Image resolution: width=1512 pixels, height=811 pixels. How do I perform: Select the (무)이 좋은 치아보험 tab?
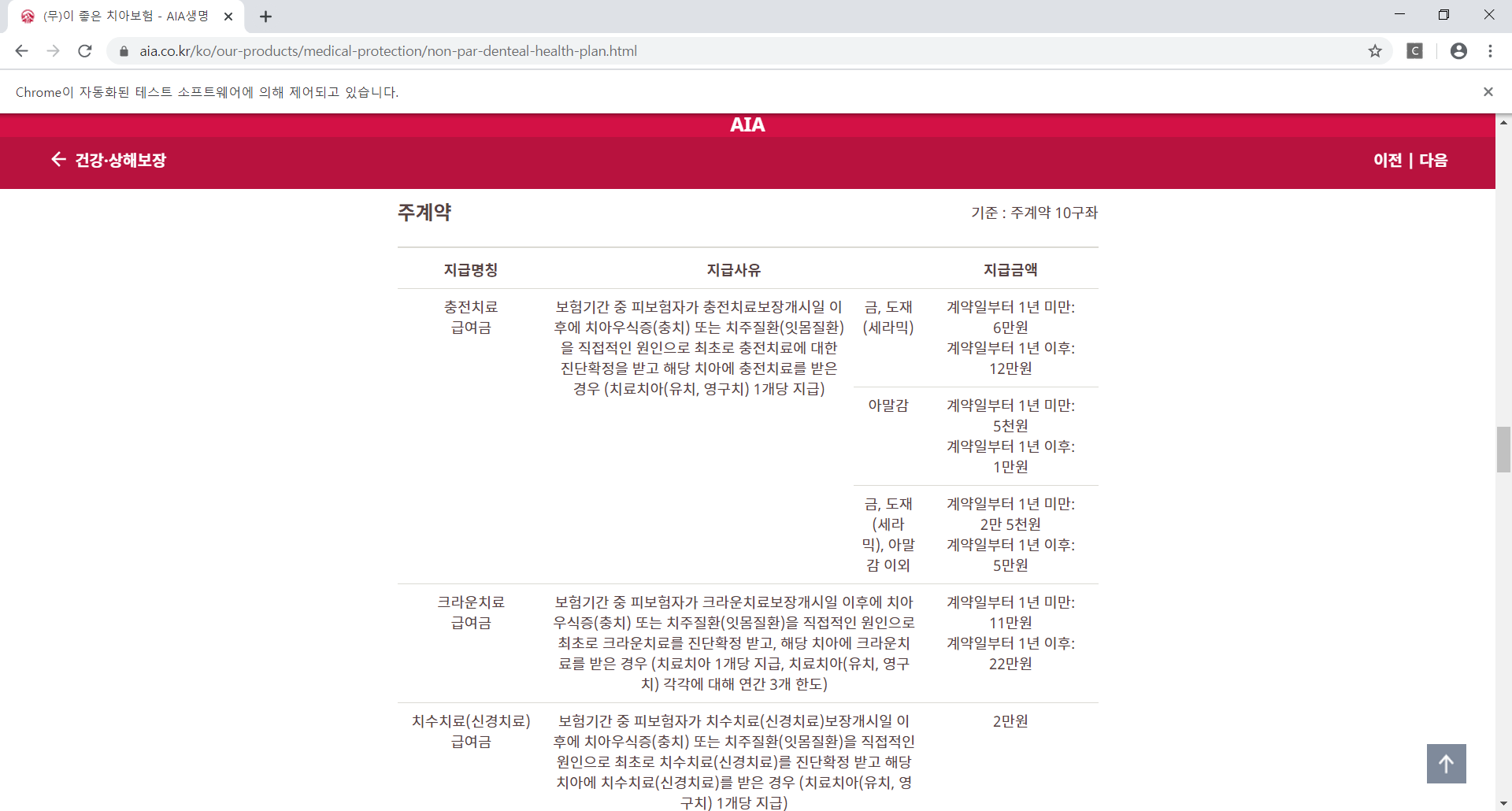126,17
